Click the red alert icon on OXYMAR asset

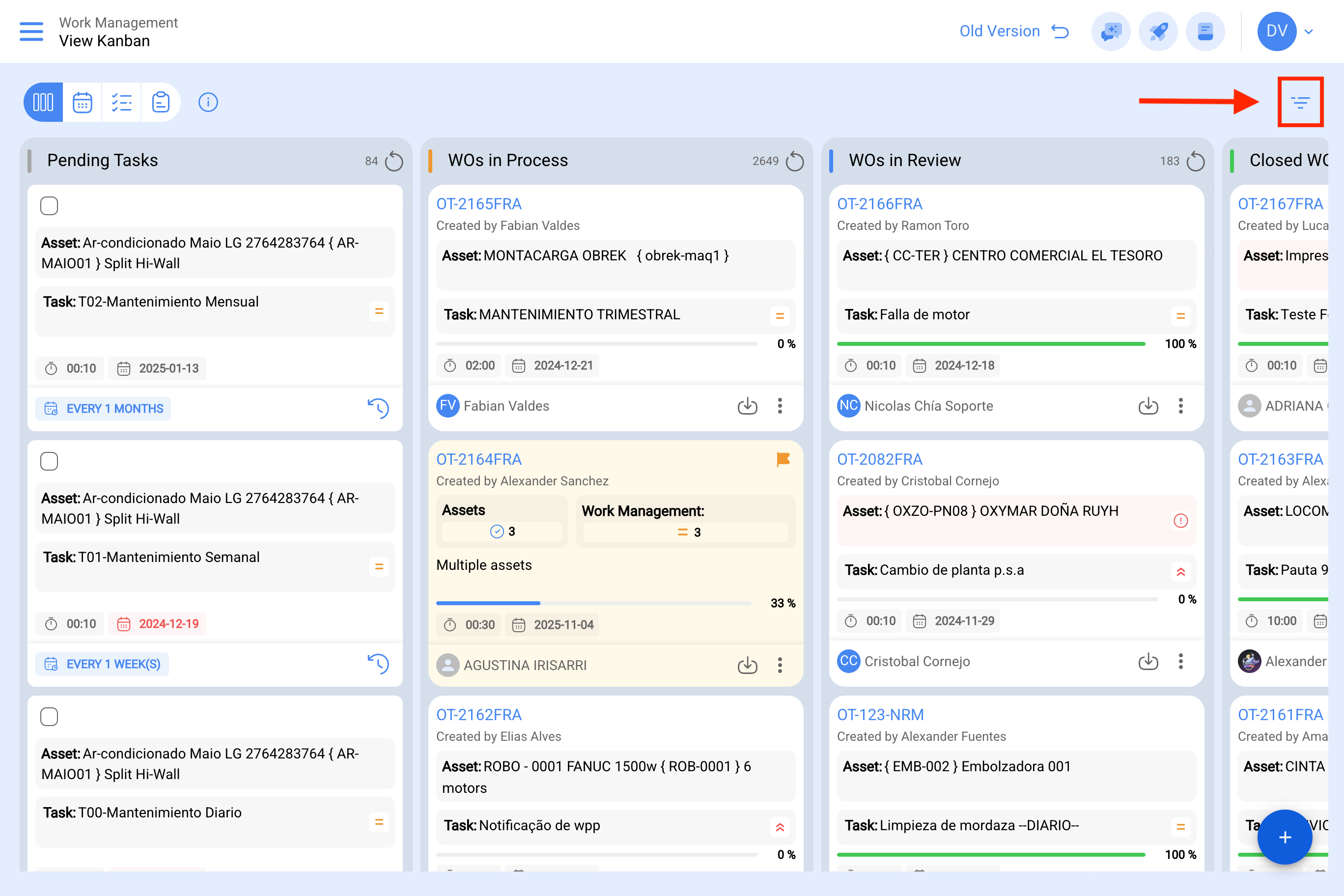(x=1181, y=521)
